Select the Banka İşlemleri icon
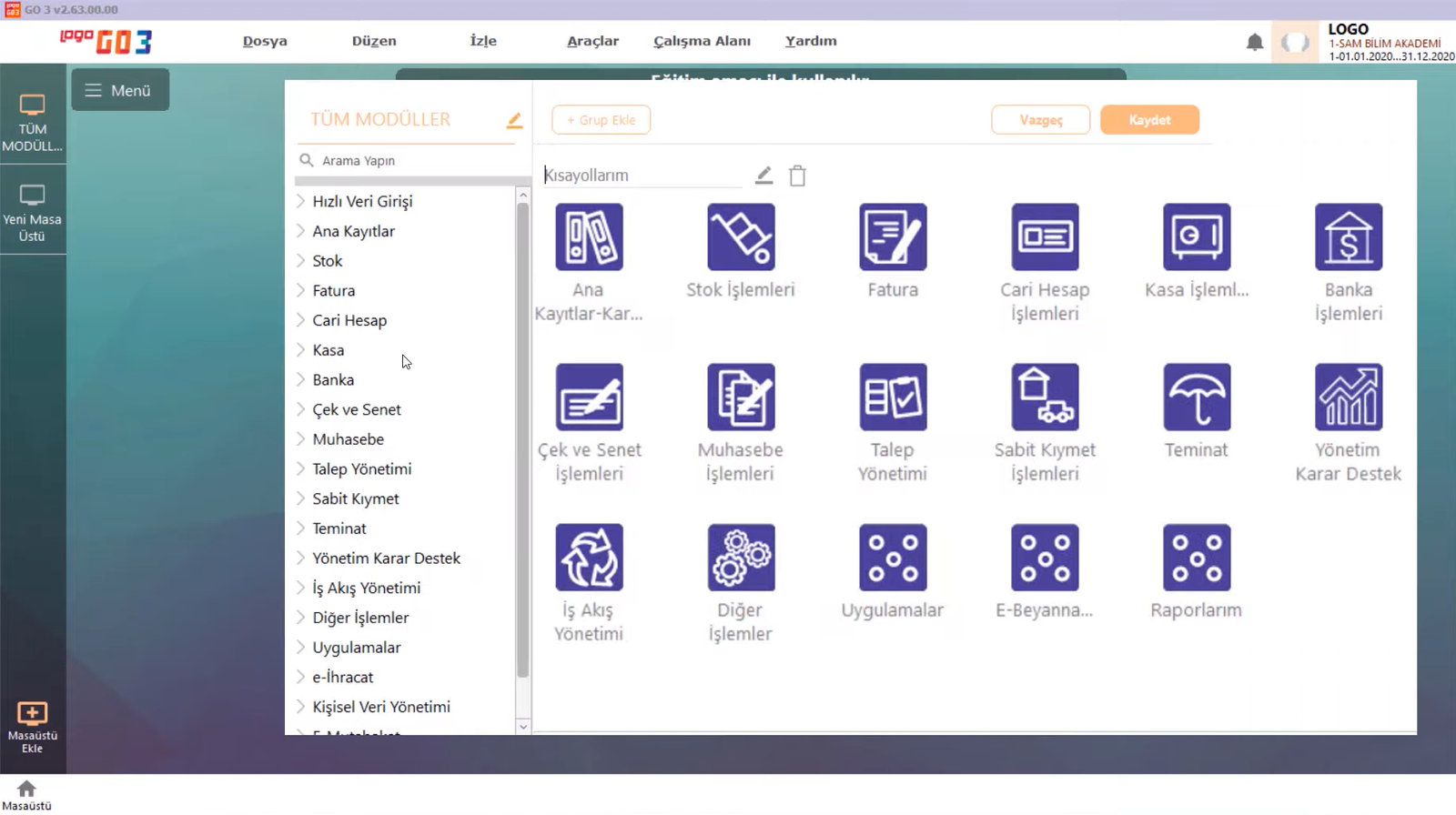The width and height of the screenshot is (1456, 815). (1348, 237)
